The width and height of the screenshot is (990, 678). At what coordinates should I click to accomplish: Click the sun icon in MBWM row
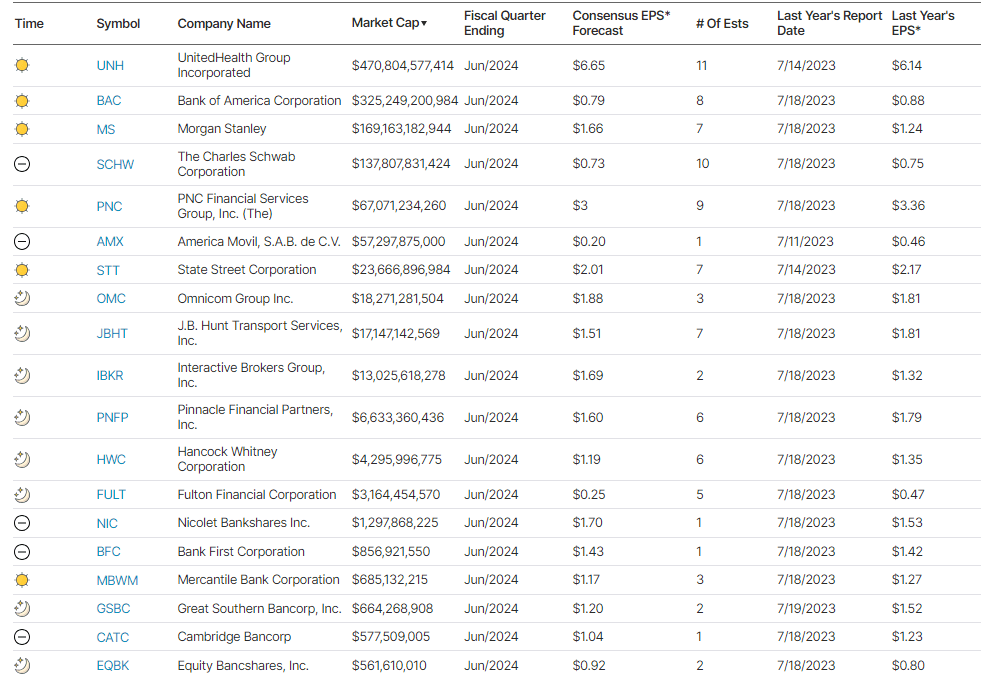22,579
